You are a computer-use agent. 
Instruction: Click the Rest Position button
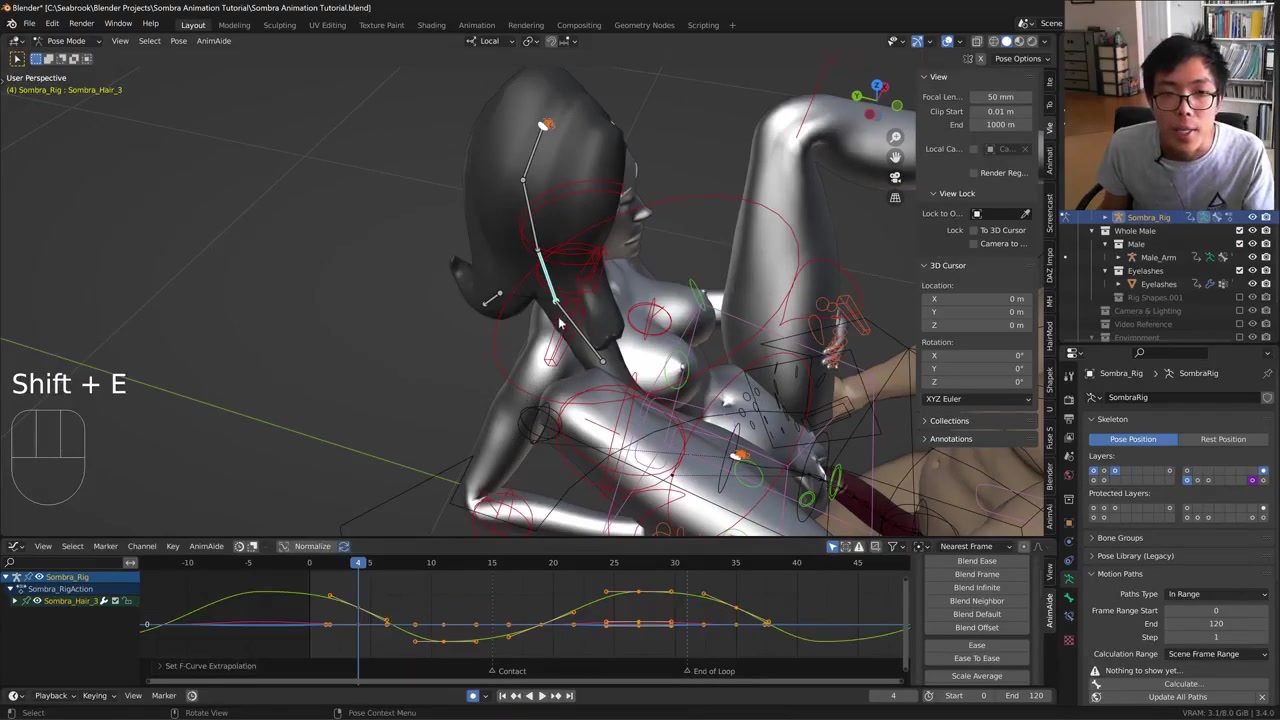tap(1223, 439)
